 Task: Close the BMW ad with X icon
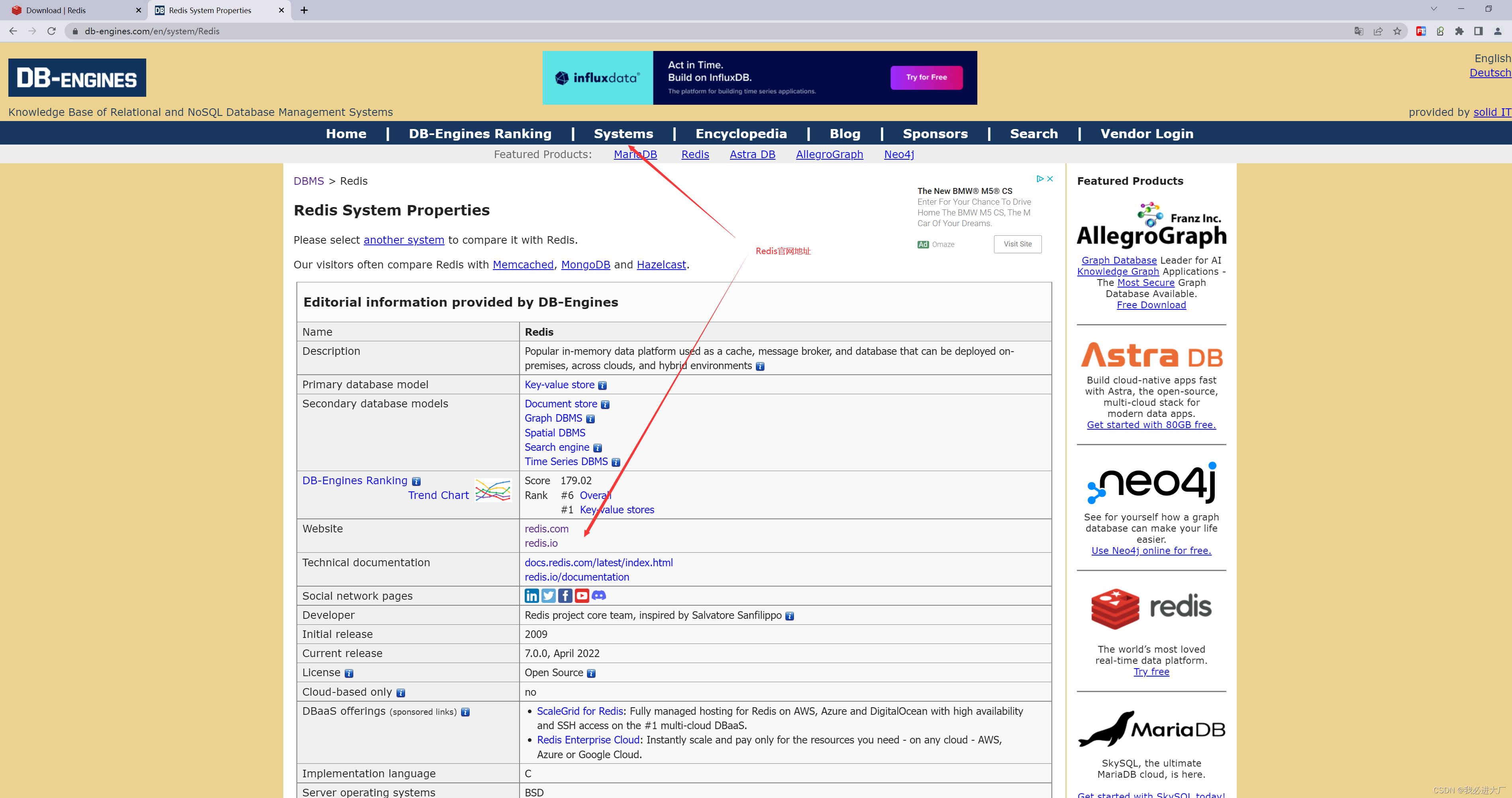point(1050,178)
